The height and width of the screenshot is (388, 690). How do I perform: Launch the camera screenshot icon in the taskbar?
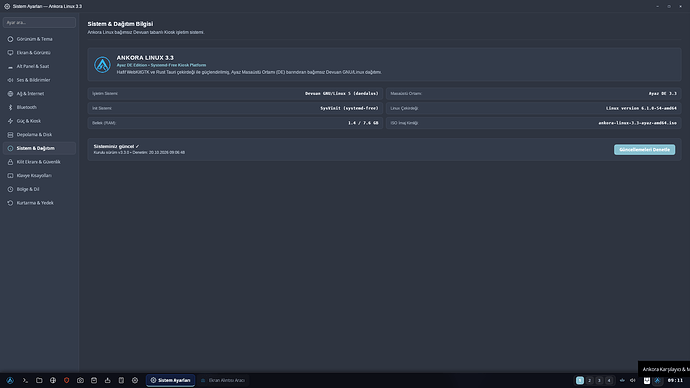click(x=80, y=381)
